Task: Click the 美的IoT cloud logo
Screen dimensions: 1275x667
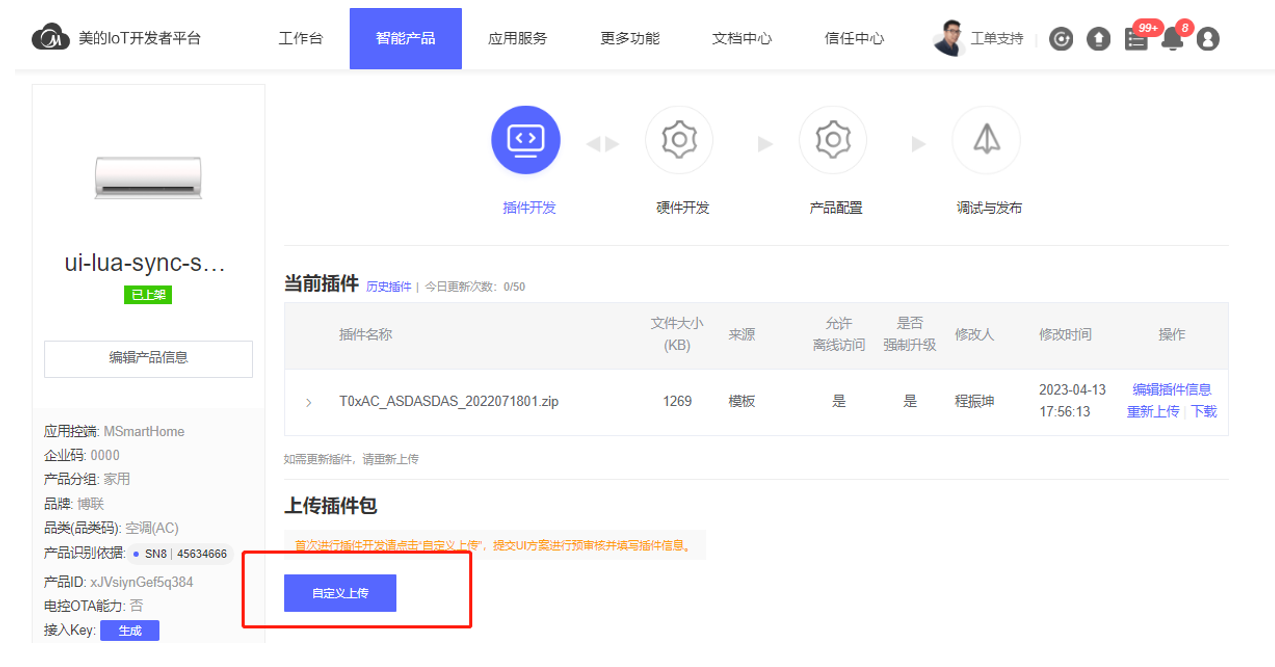Action: point(51,38)
